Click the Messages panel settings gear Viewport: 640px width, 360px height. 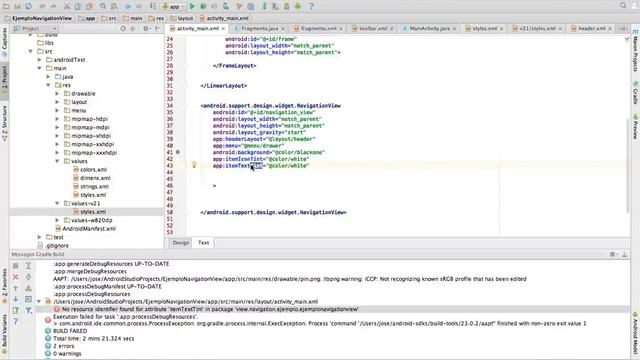(x=612, y=254)
